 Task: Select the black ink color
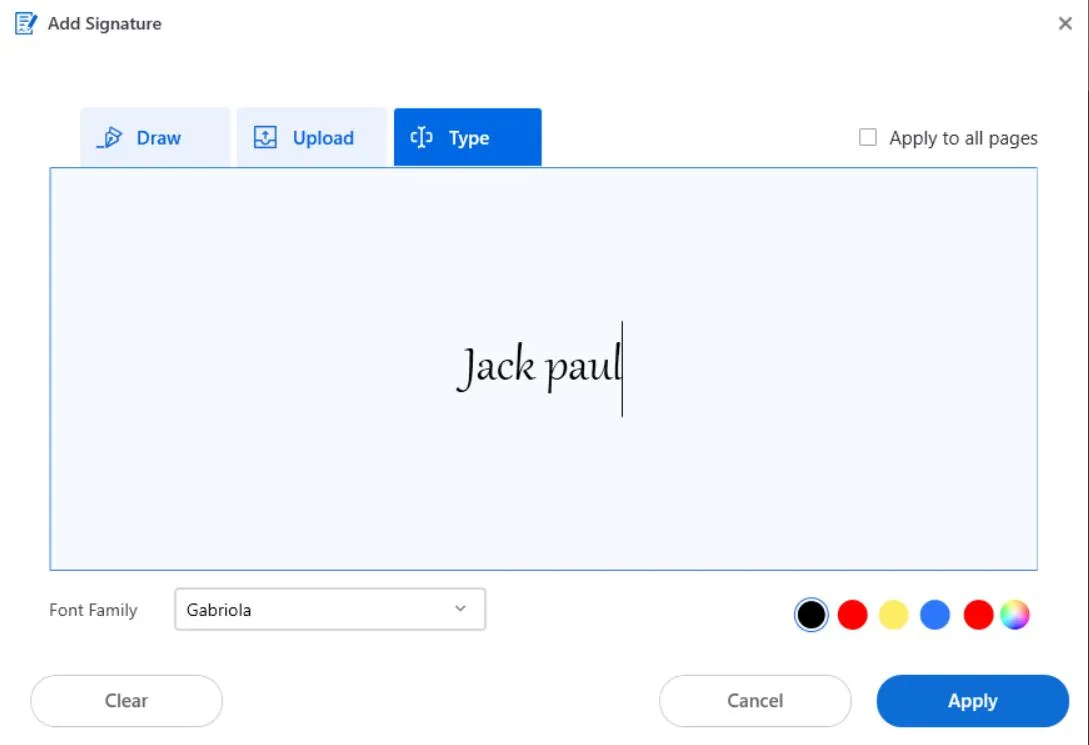[810, 614]
